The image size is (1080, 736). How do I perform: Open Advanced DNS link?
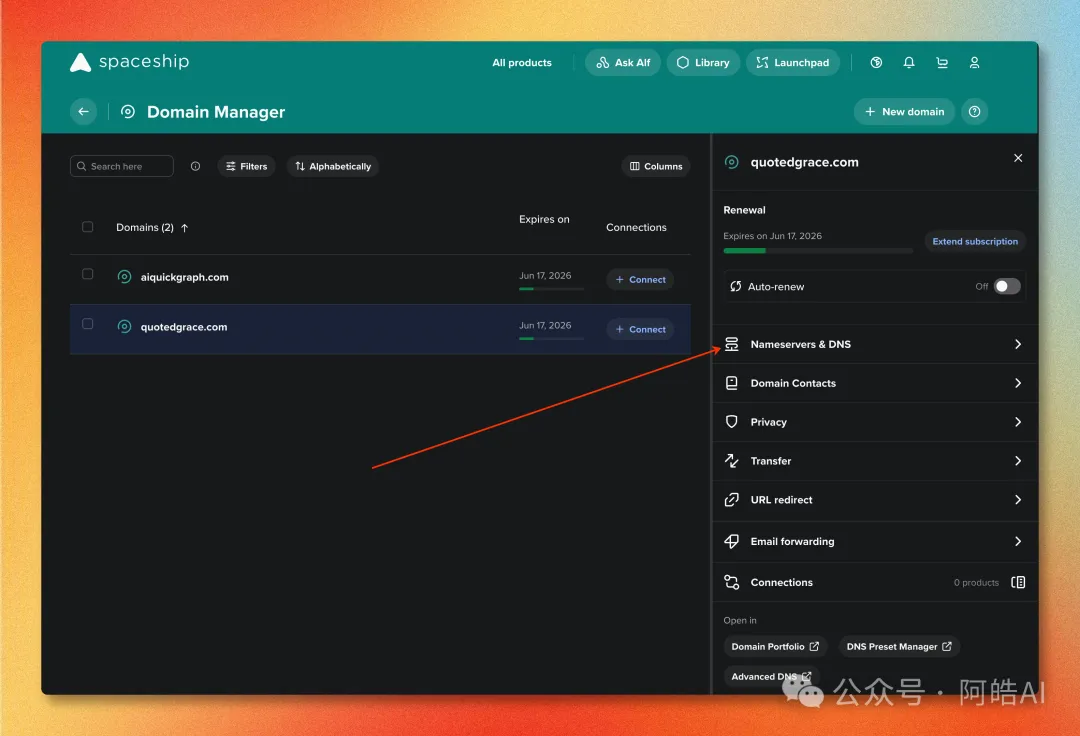[x=771, y=676]
